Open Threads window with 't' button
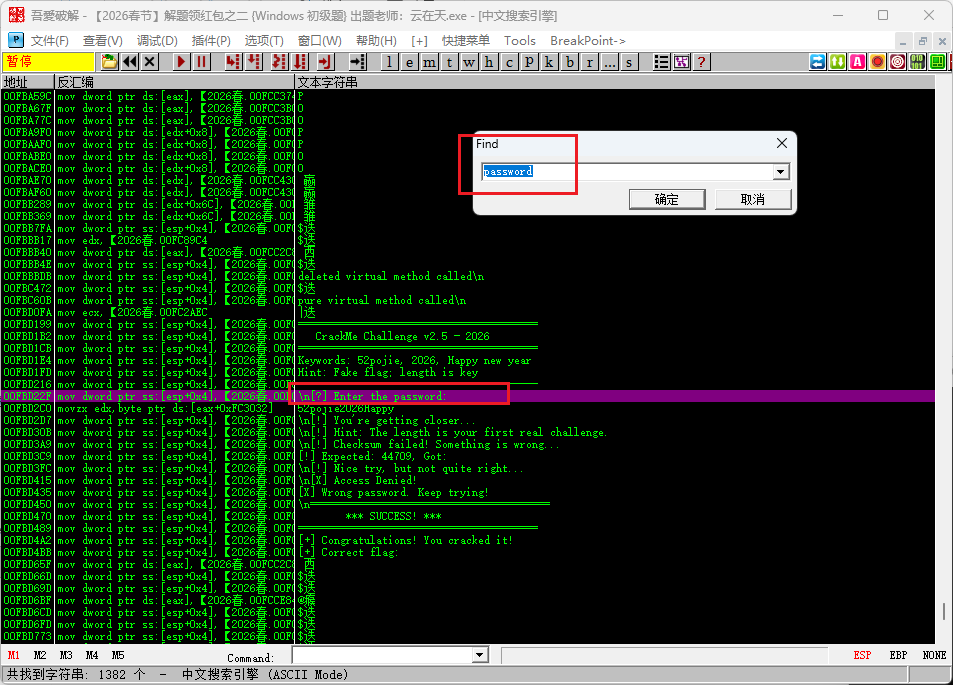The height and width of the screenshot is (685, 953). pyautogui.click(x=449, y=62)
